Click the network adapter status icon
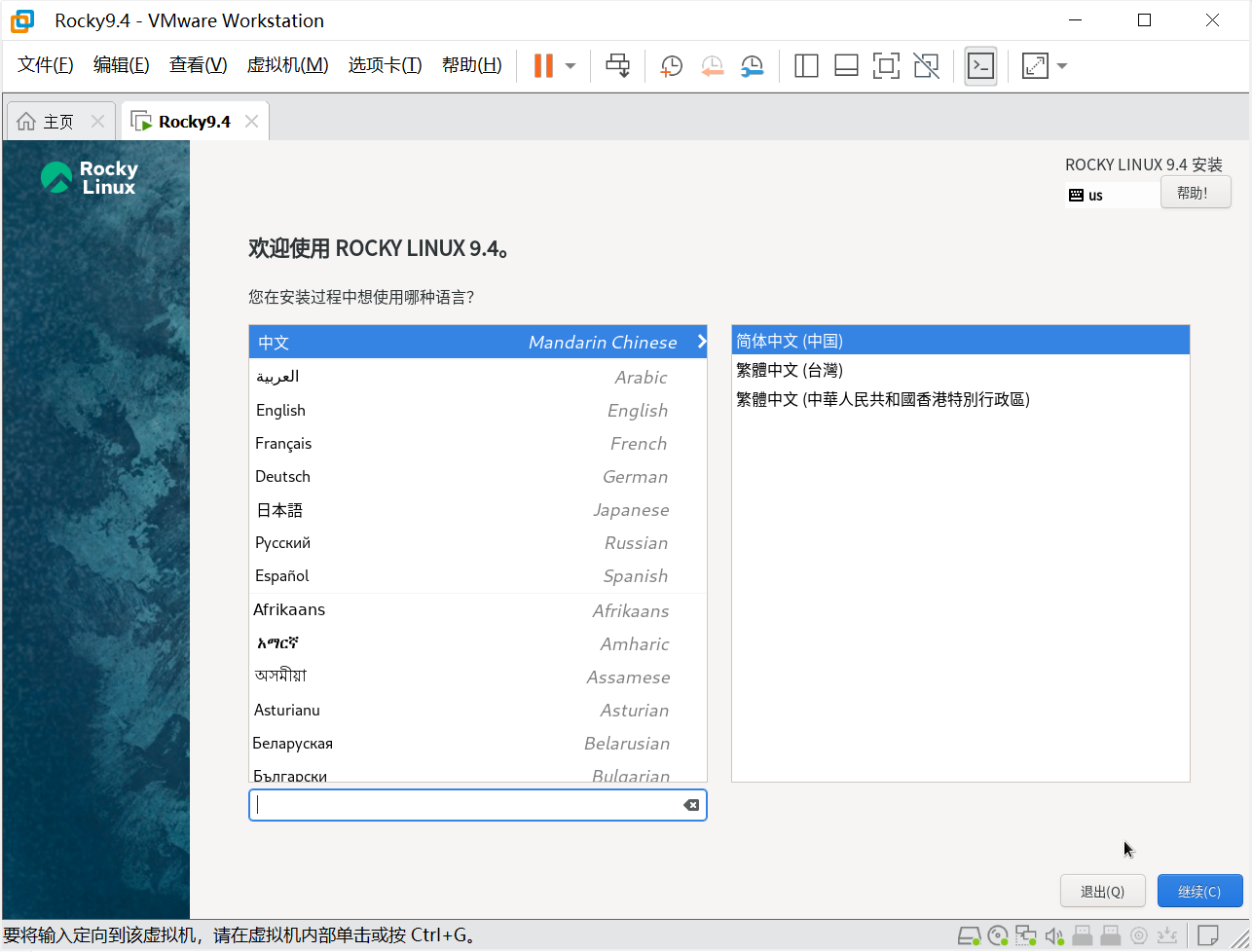 click(1026, 936)
